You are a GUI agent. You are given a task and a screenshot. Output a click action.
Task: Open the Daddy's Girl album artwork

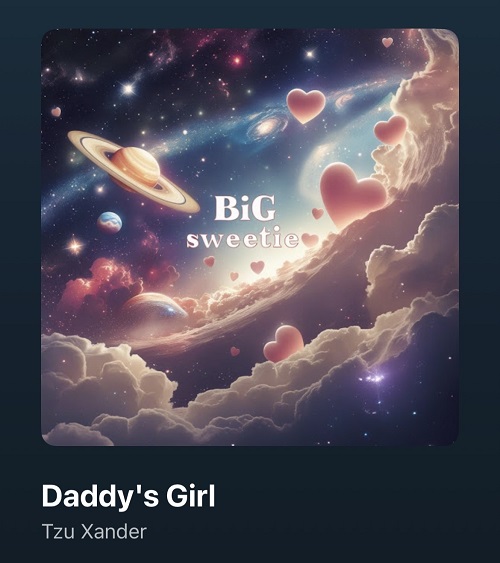(x=250, y=237)
